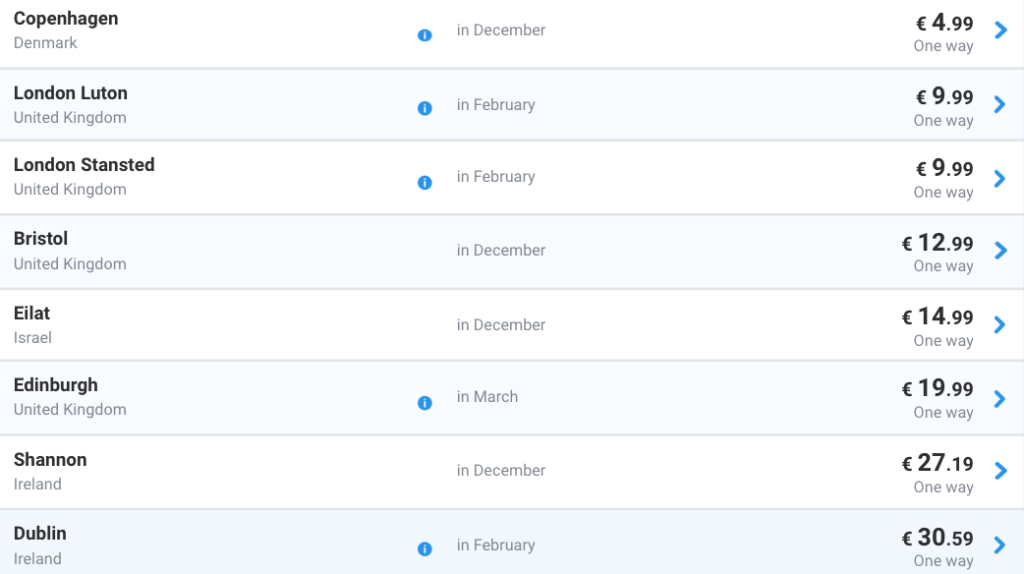The image size is (1024, 574).
Task: View info icon on Dublin row
Action: coord(425,549)
